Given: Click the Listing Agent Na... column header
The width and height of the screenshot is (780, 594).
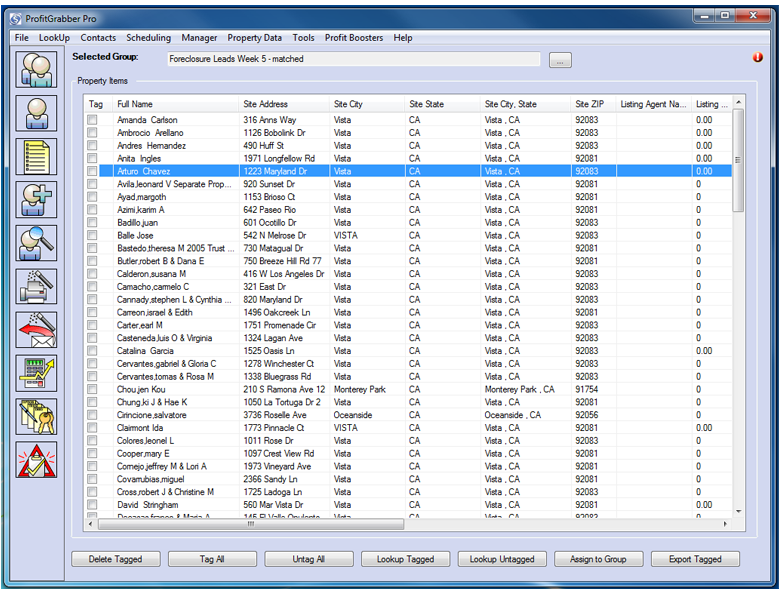Looking at the screenshot, I should click(x=654, y=104).
